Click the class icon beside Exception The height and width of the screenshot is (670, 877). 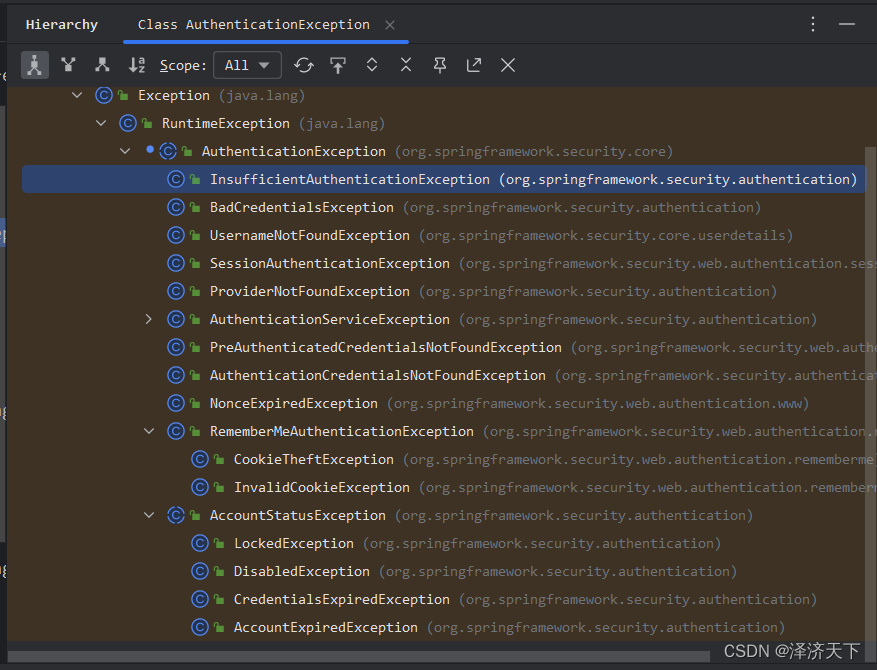coord(103,95)
